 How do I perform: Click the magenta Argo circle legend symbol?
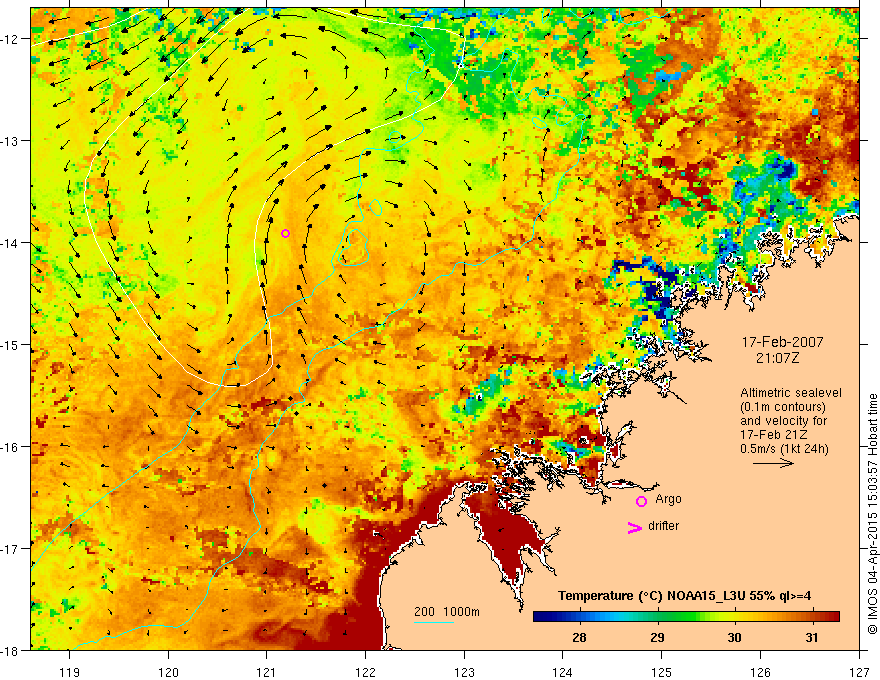tap(641, 501)
